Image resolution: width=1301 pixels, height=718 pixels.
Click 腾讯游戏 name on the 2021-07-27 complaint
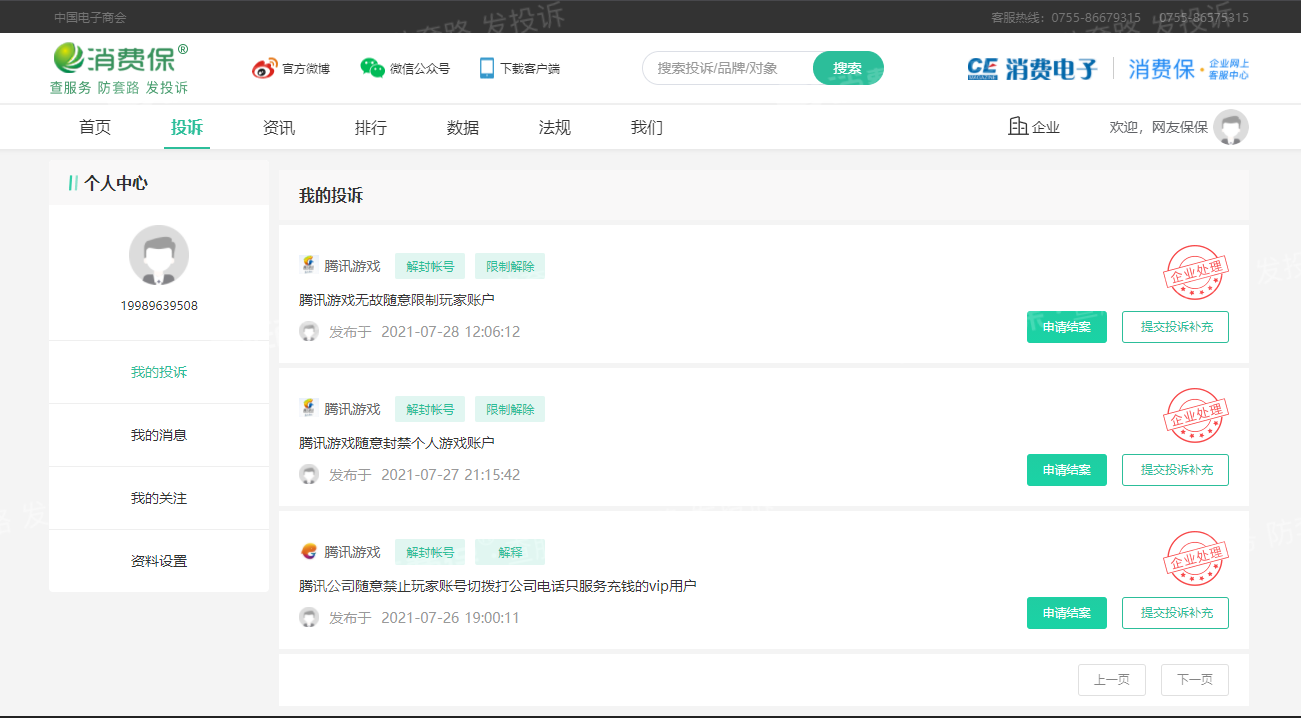352,409
